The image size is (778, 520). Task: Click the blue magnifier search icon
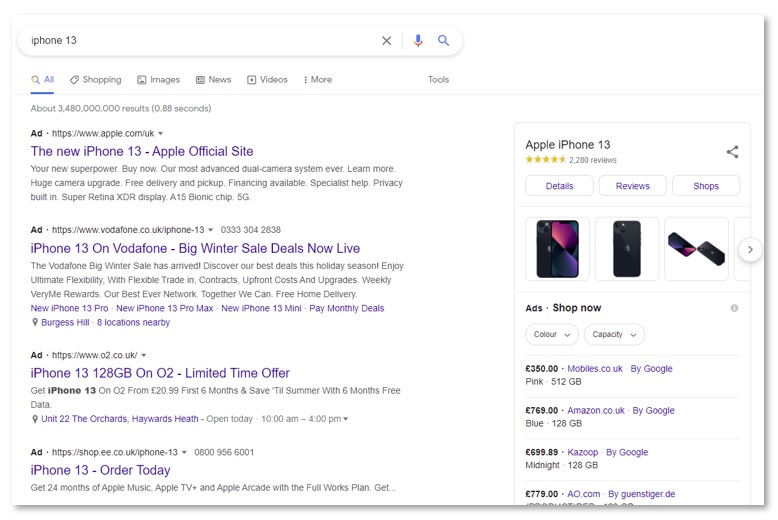click(x=443, y=41)
